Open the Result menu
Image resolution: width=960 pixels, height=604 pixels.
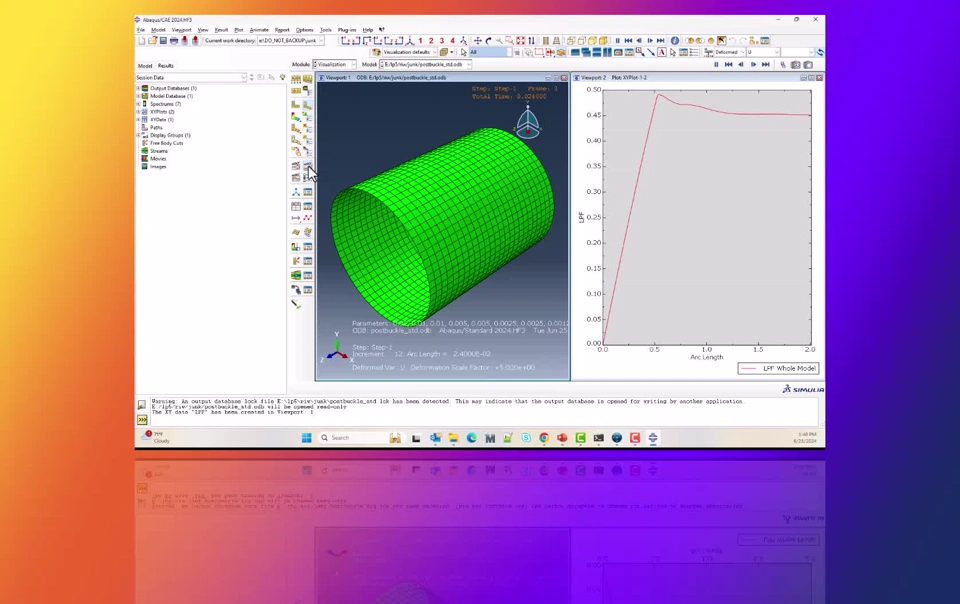(x=221, y=29)
